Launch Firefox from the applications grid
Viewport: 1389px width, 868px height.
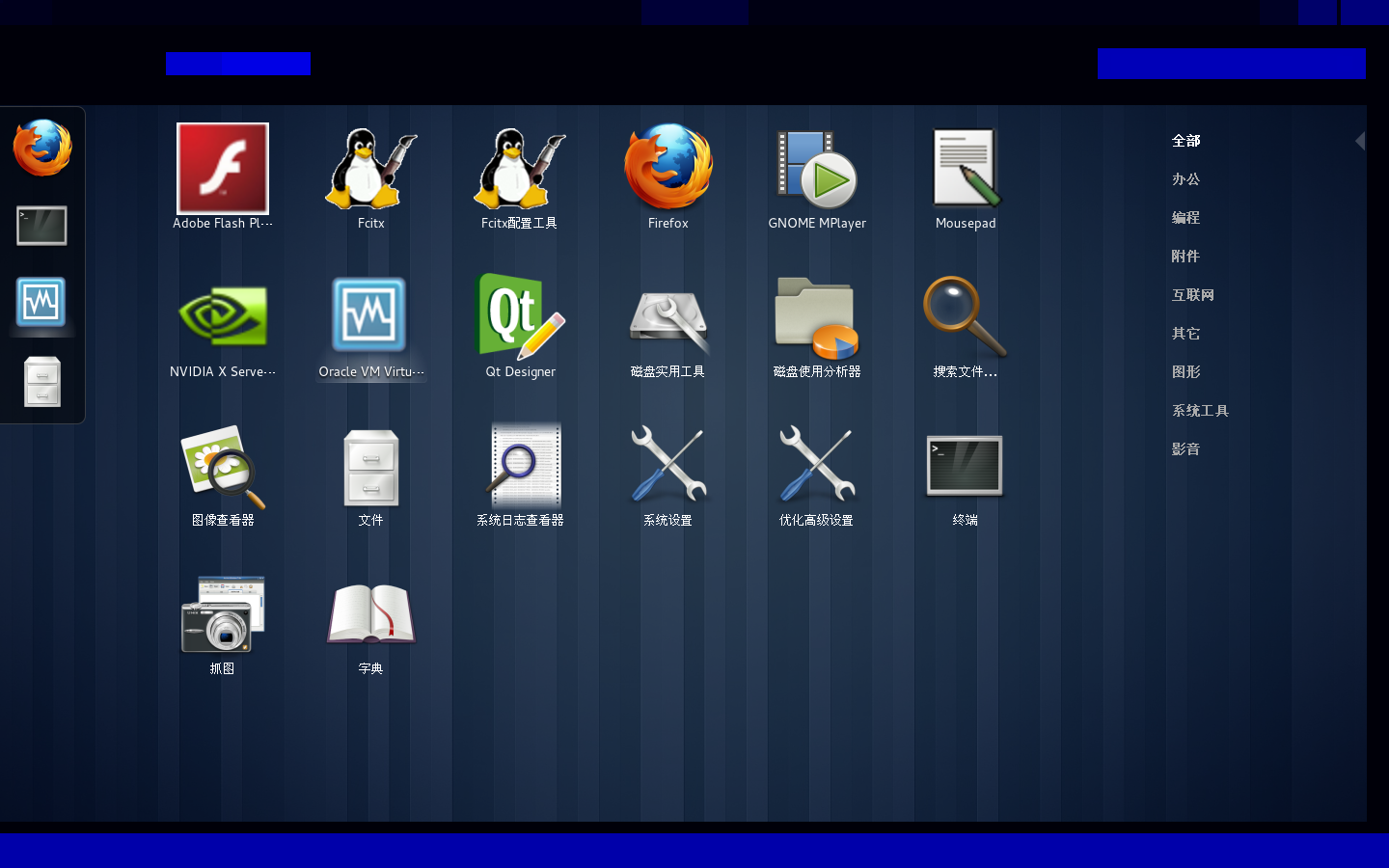coord(668,176)
